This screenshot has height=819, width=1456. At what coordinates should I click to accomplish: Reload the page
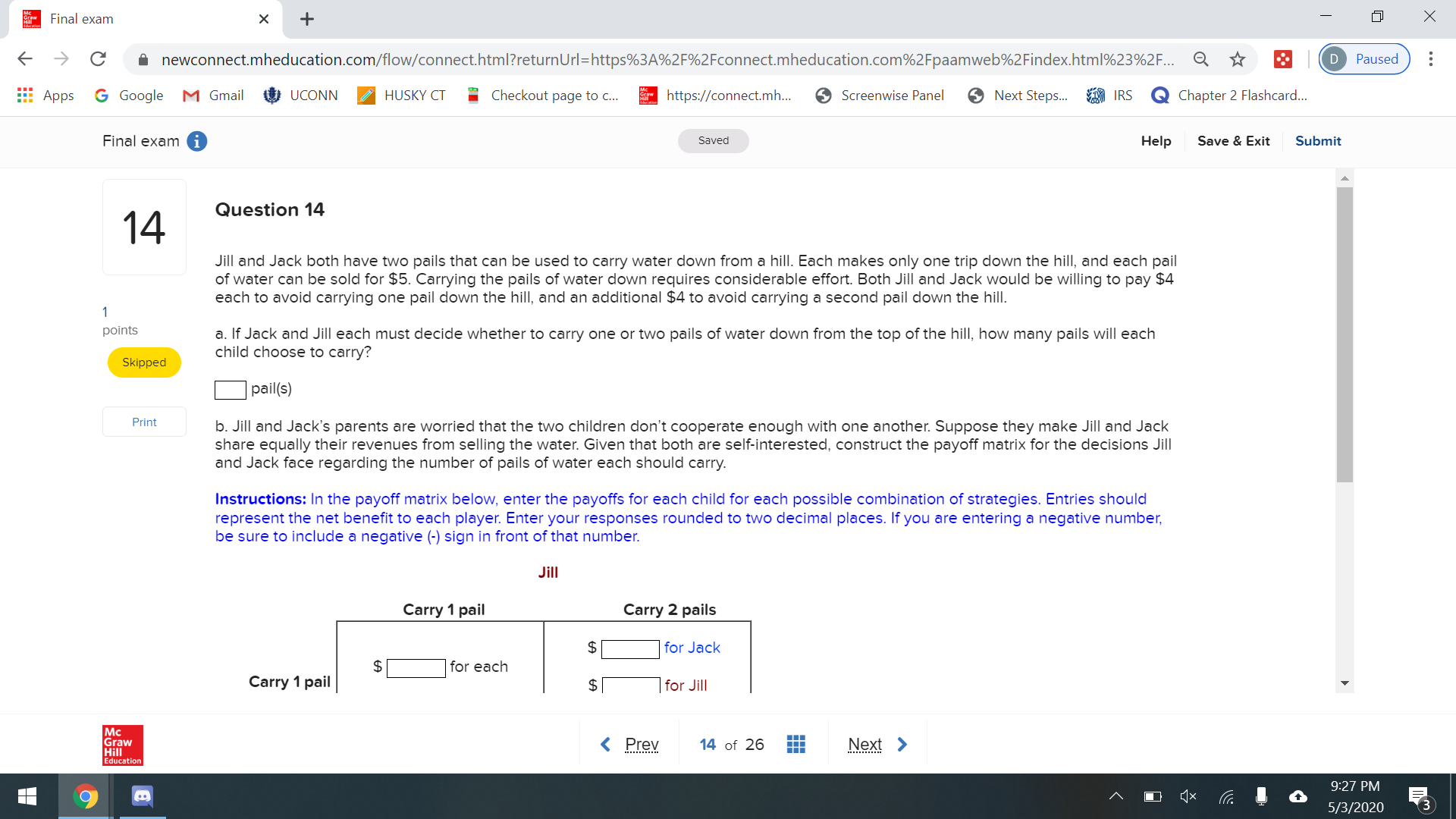98,59
